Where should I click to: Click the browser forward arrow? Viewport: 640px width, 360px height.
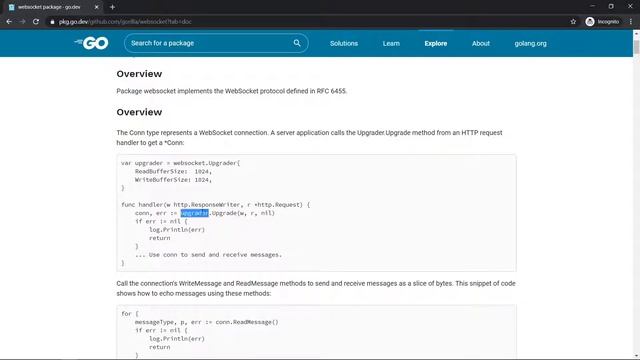[x=22, y=22]
